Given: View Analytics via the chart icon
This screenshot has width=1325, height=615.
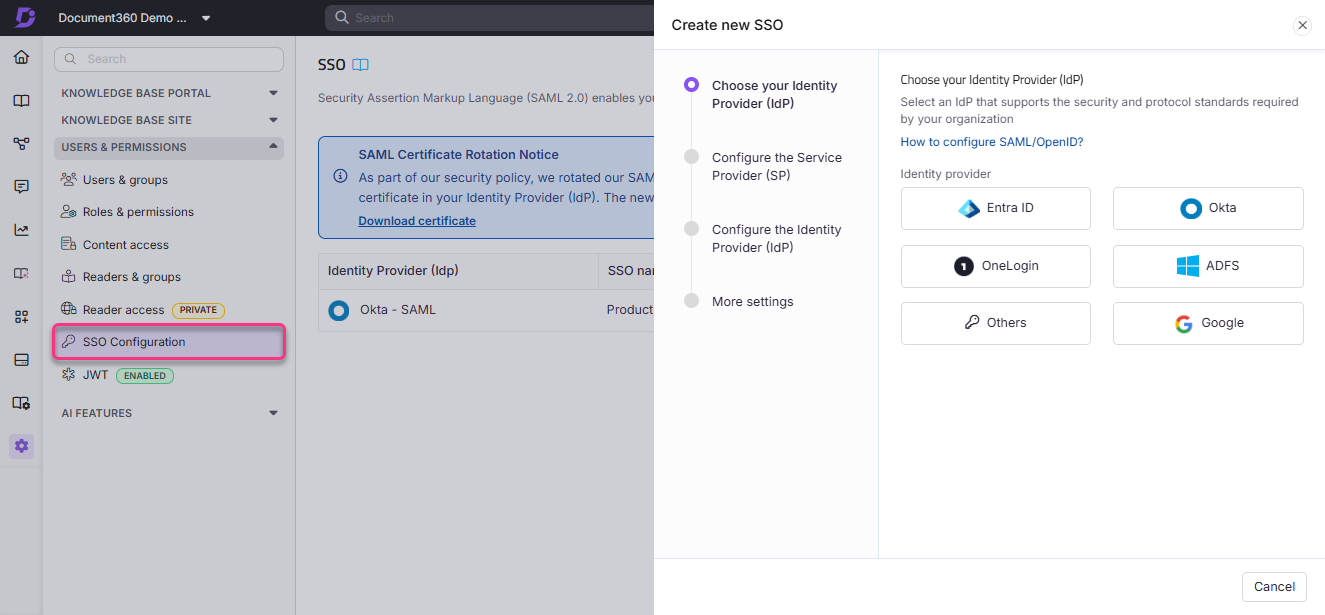Looking at the screenshot, I should pos(21,229).
